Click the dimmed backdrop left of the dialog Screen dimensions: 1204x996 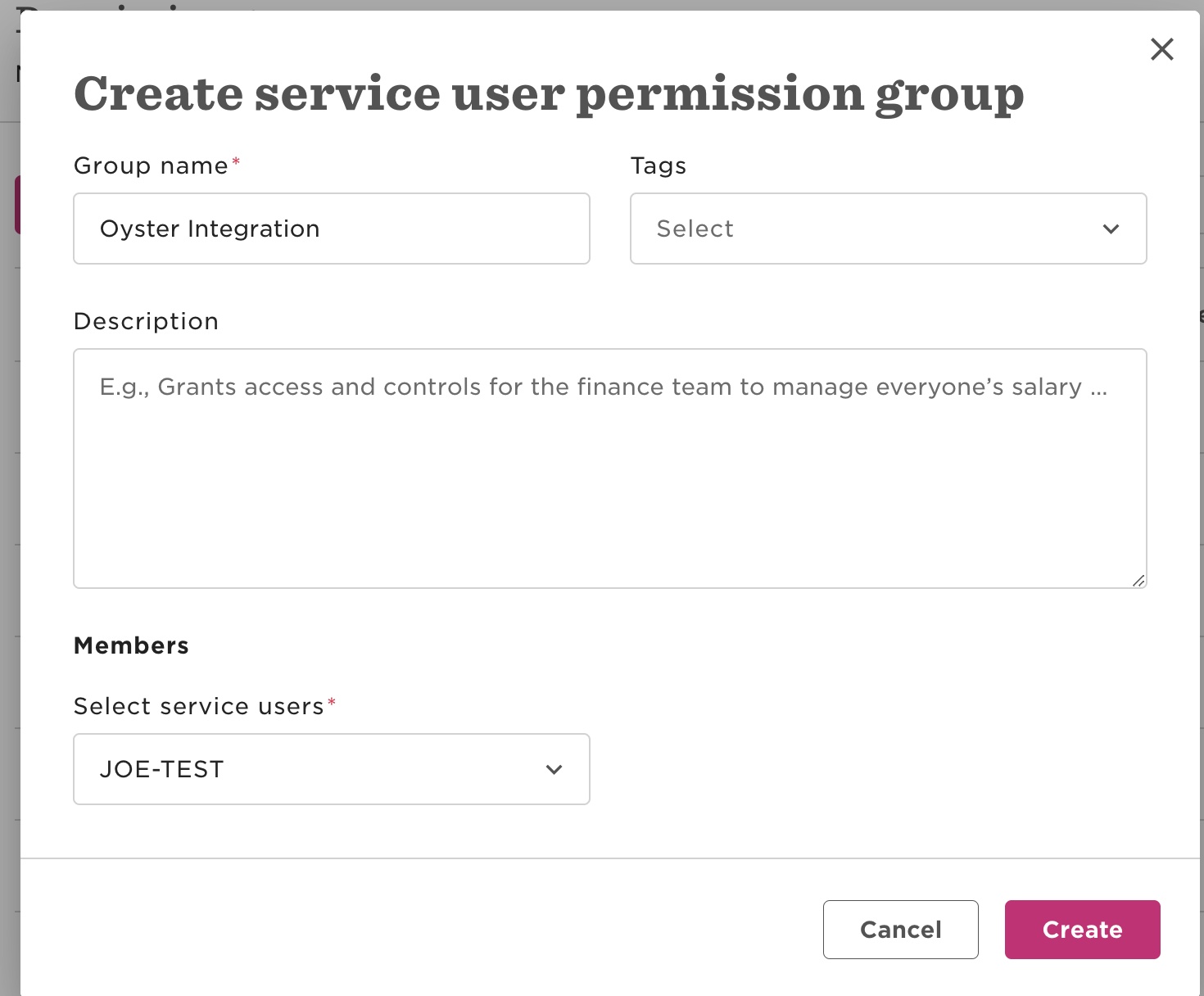(9, 491)
